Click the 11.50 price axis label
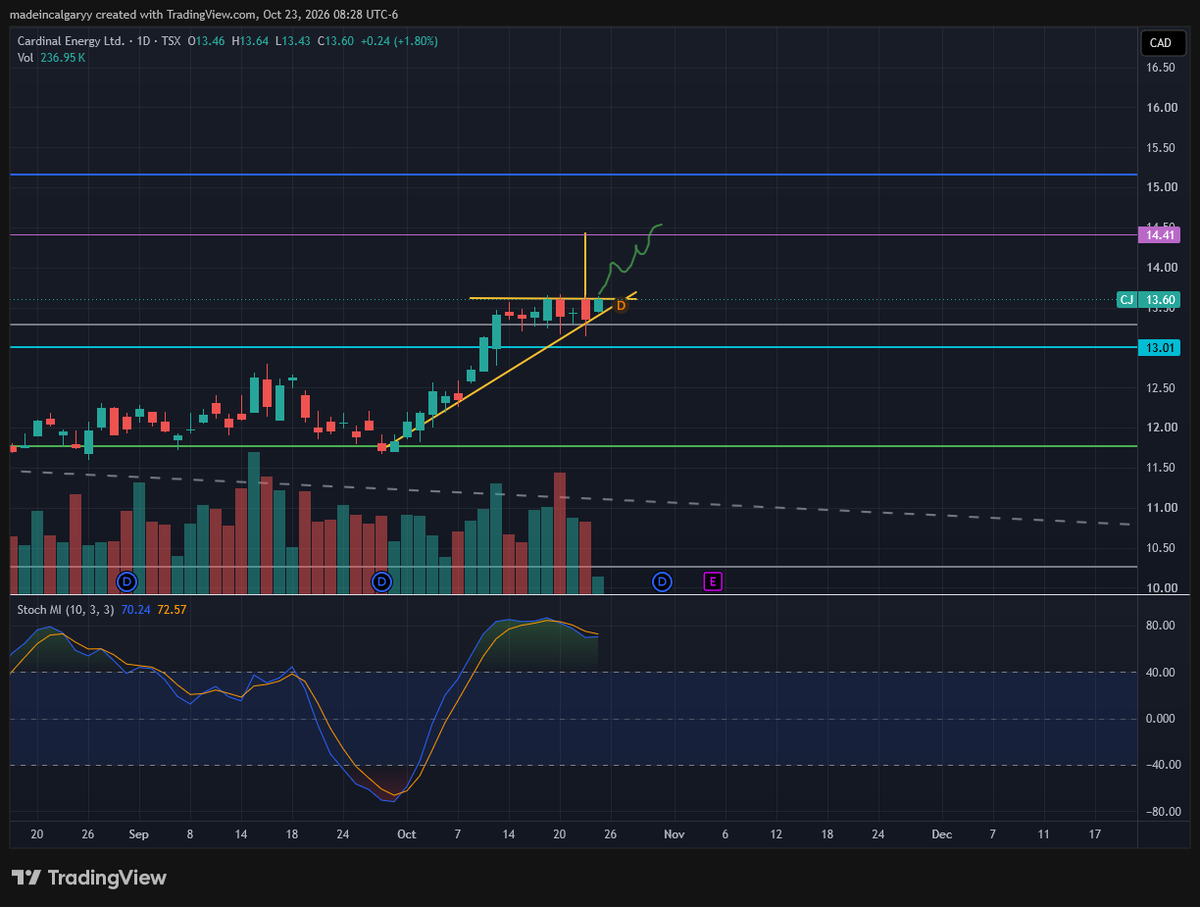Screen dimensions: 1200x907 point(1160,468)
